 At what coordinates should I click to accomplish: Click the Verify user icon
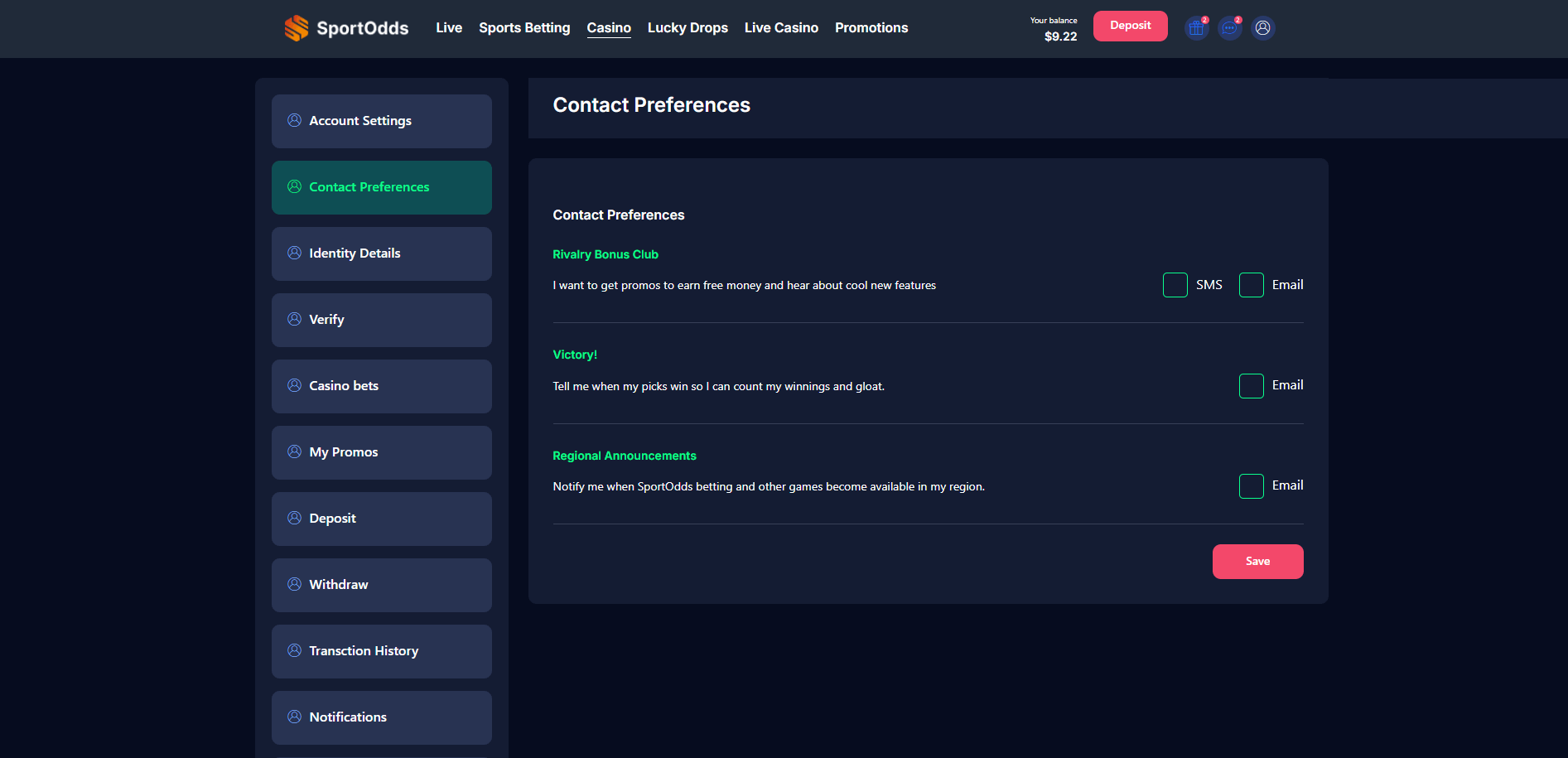pos(294,319)
